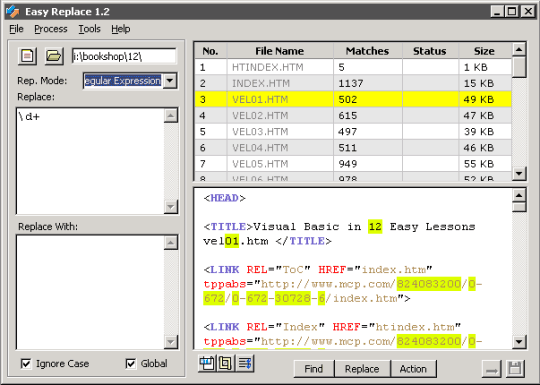Viewport: 540px width, 385px height.
Task: Click the third icon with lines and arrow
Action: [x=245, y=363]
